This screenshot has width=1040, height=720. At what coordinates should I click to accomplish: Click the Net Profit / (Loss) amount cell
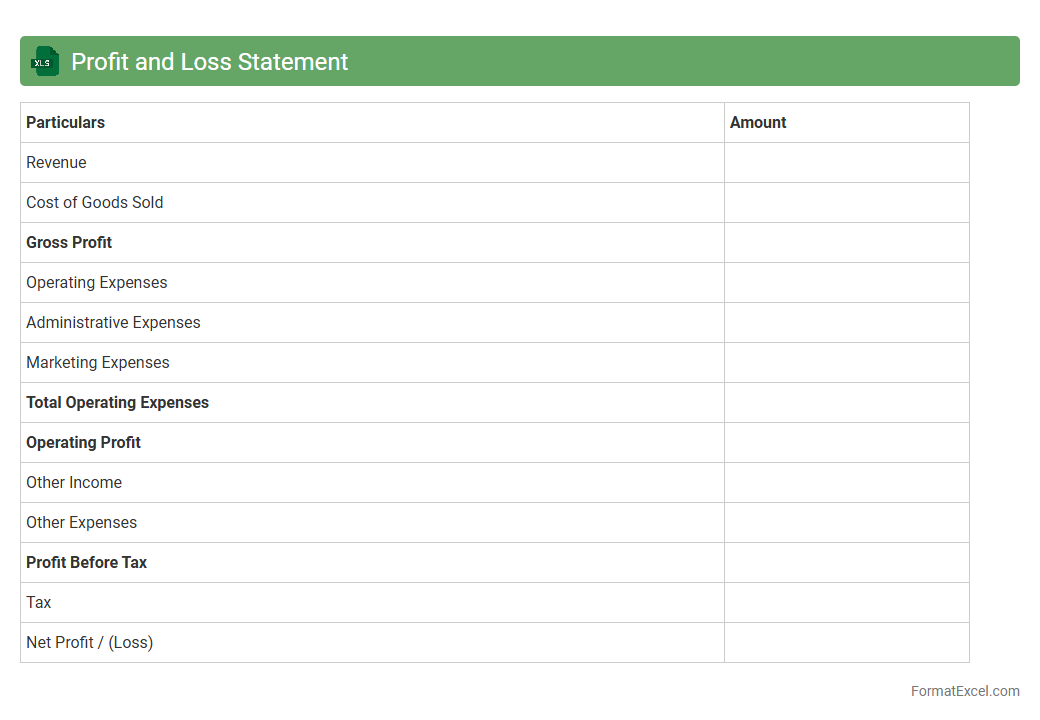(846, 642)
